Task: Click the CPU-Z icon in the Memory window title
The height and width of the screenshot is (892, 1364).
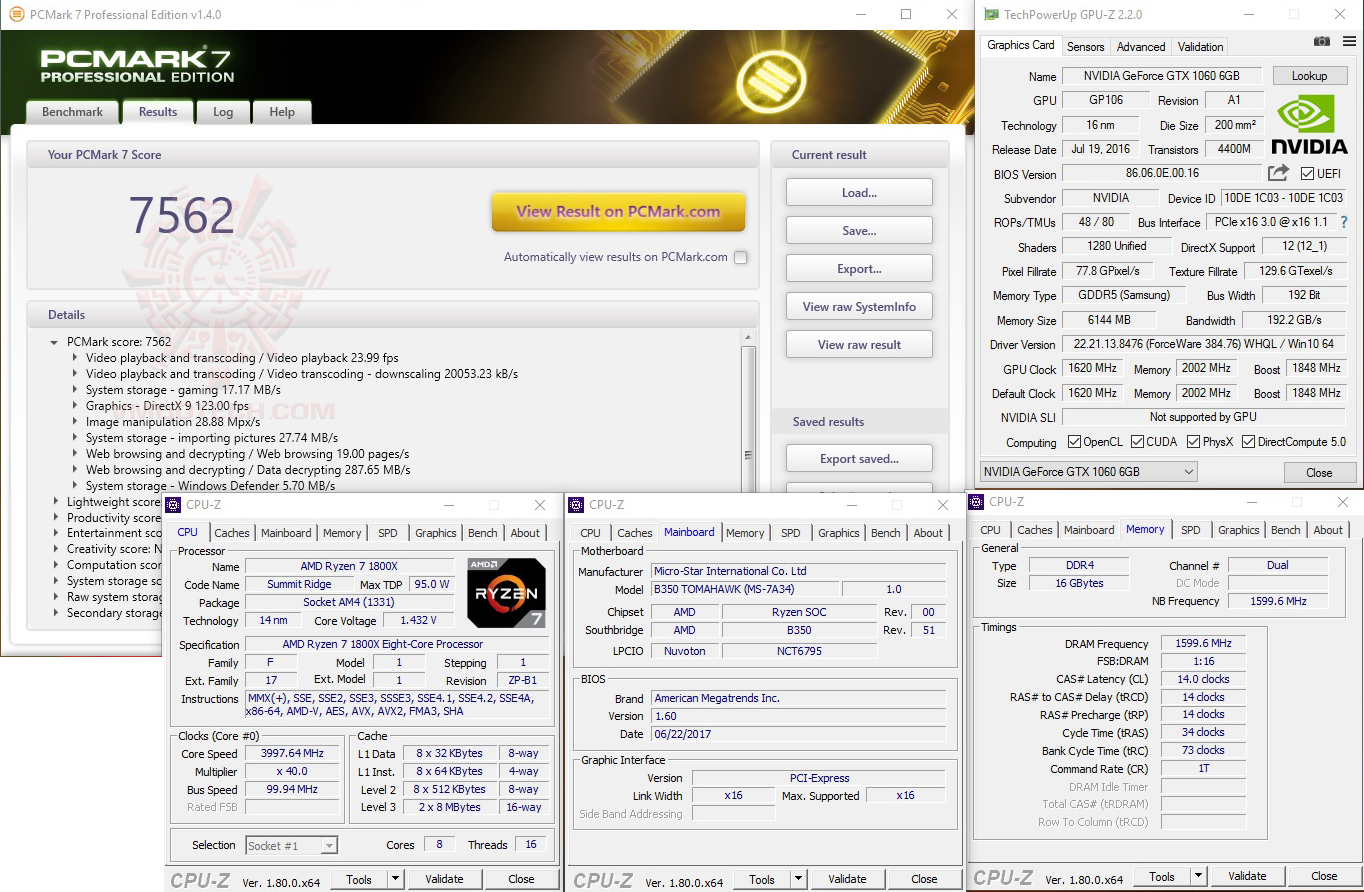Action: (x=976, y=502)
